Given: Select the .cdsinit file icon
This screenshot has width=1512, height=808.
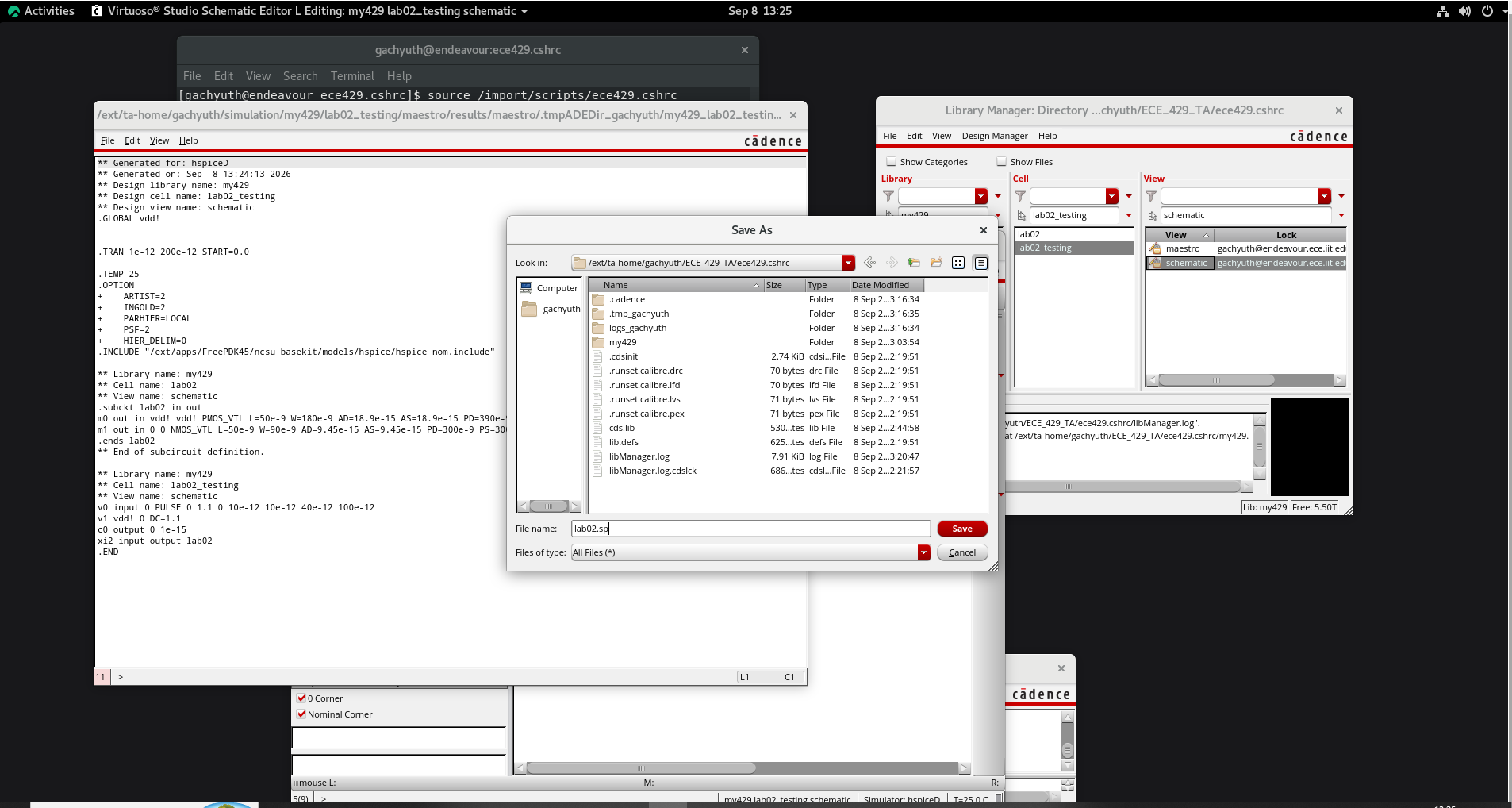Looking at the screenshot, I should pos(598,356).
